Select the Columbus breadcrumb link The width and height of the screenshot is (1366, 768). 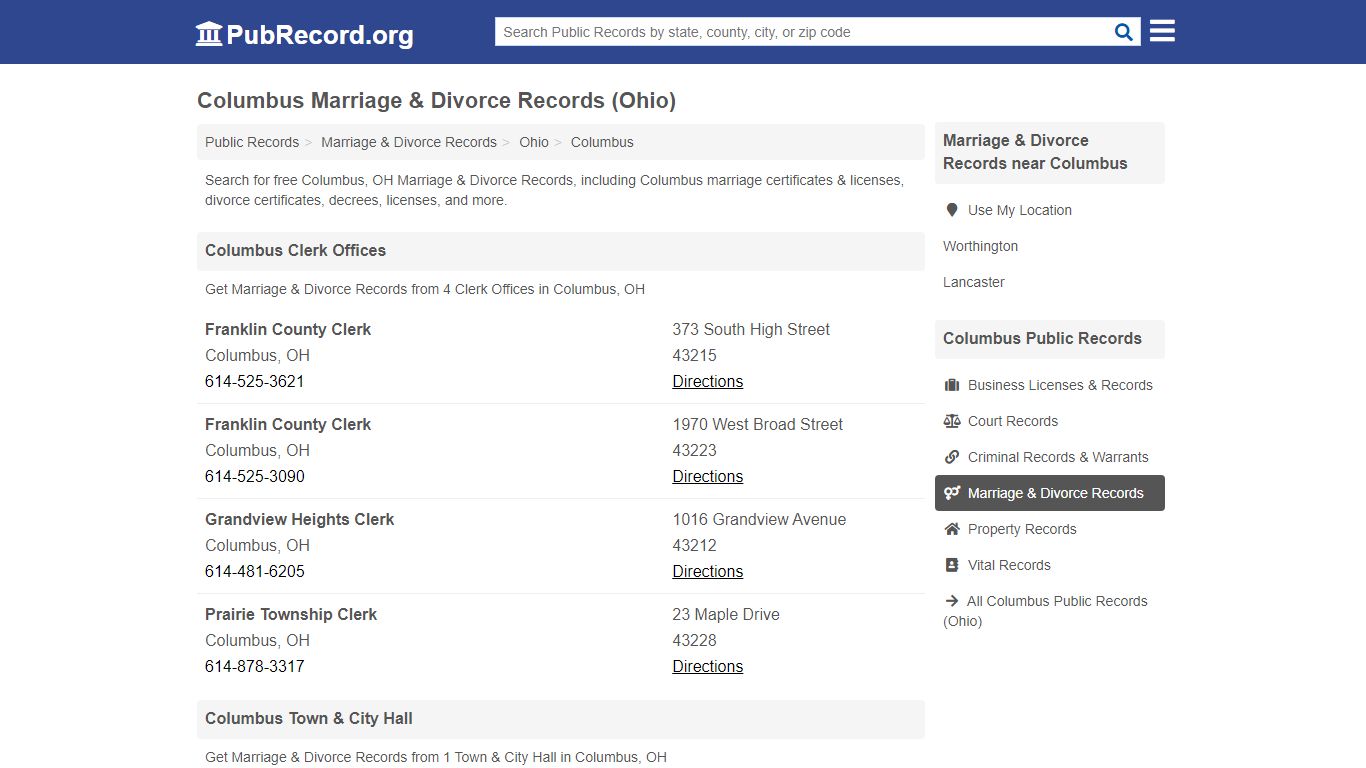pos(602,142)
